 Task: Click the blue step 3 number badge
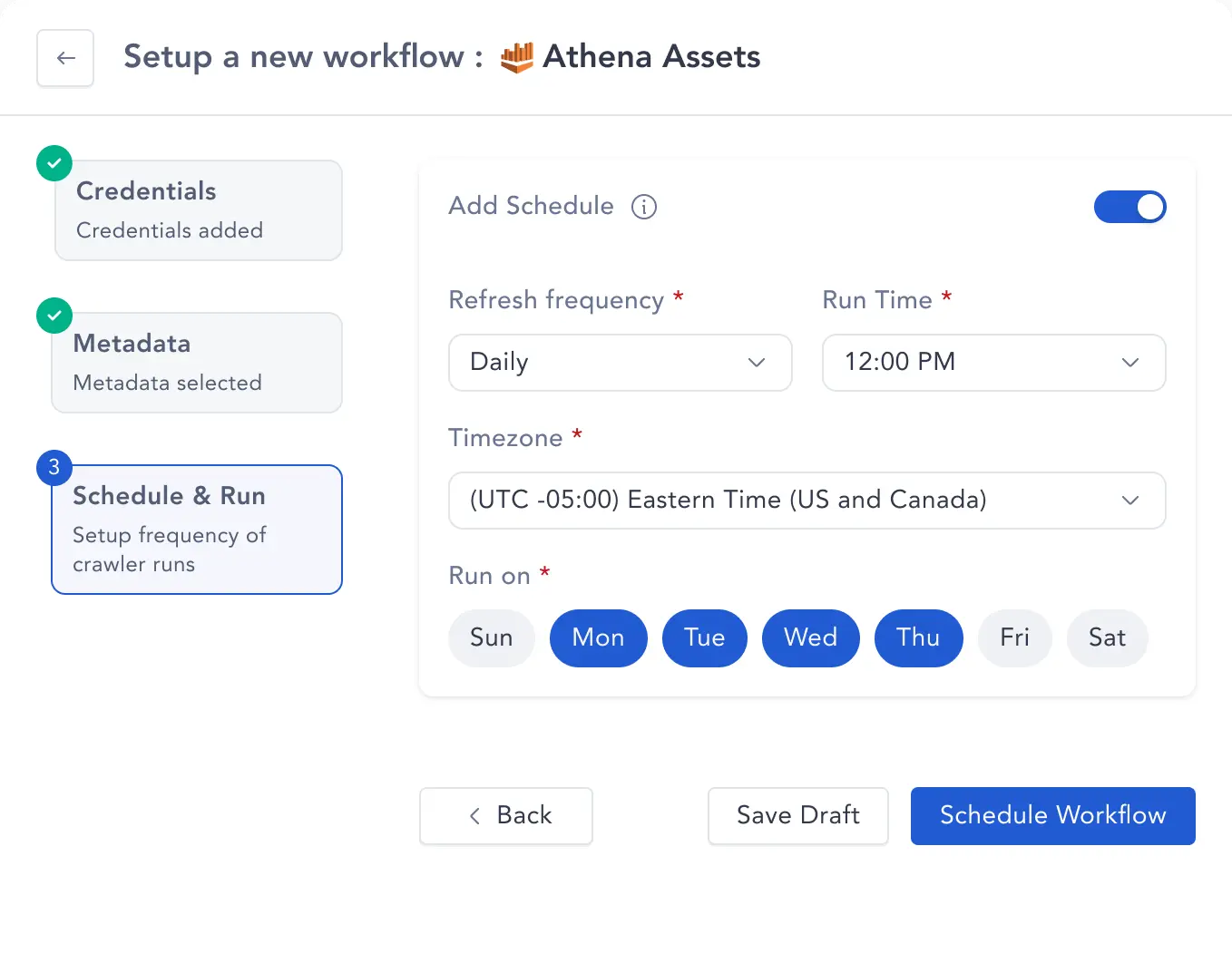point(54,468)
